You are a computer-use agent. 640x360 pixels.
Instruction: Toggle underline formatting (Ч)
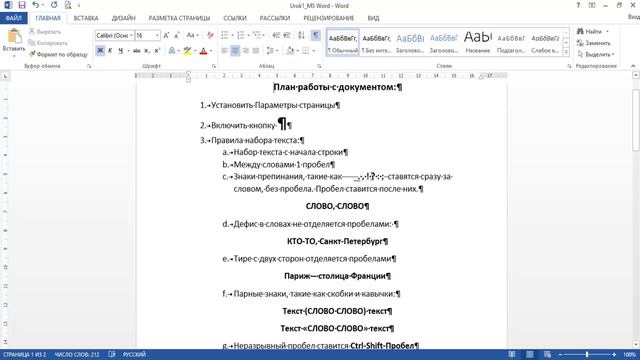(x=120, y=51)
